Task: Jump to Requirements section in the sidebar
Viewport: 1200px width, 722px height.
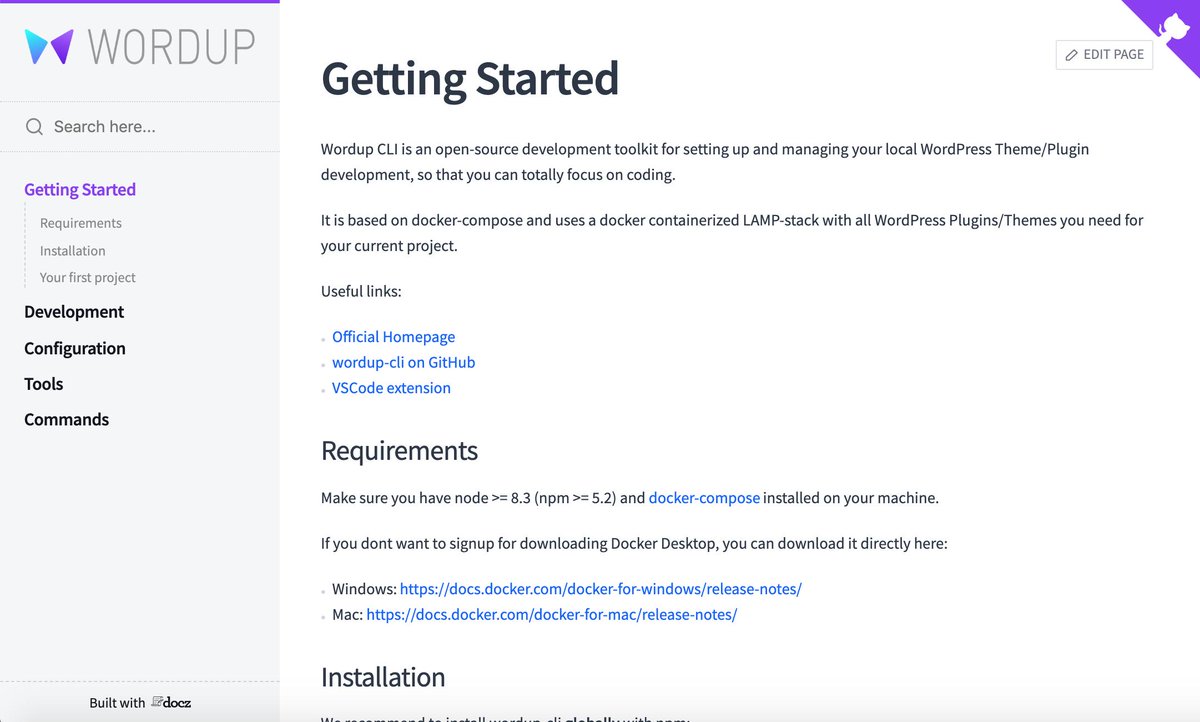Action: [81, 223]
